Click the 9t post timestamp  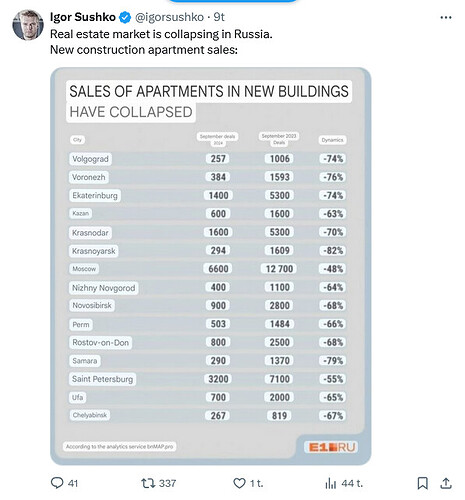219,17
